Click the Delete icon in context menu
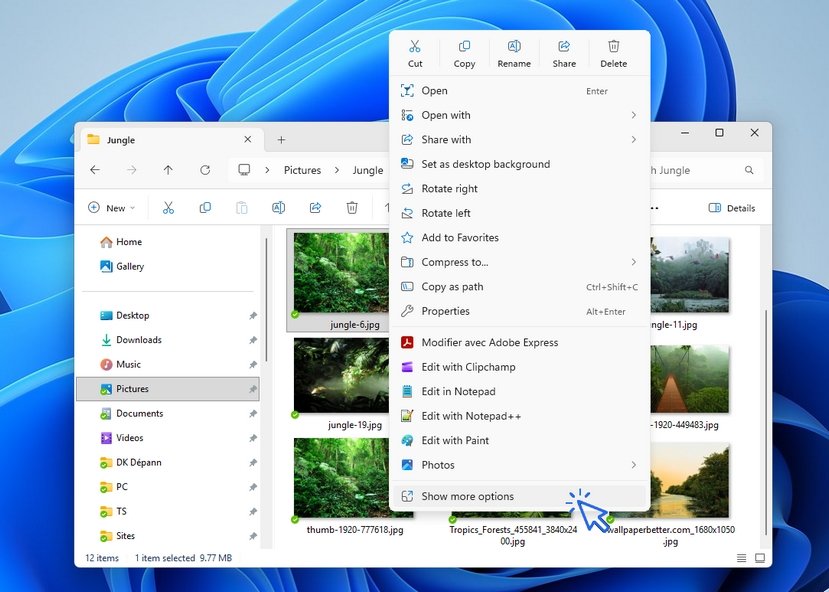829x592 pixels. [x=613, y=53]
